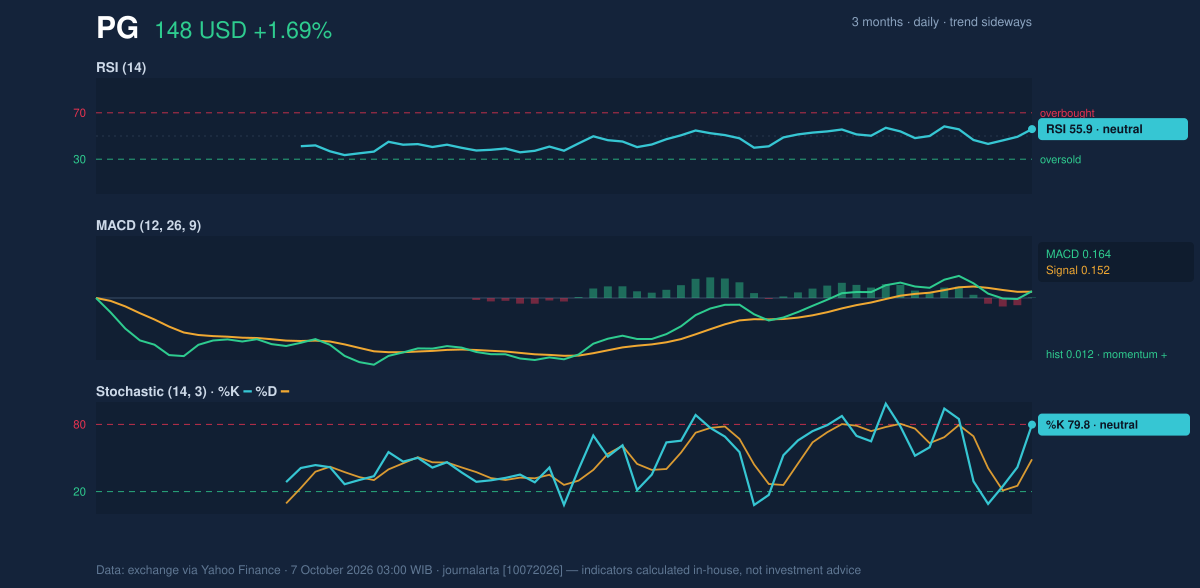Click the %D legend color swatch

[x=285, y=392]
